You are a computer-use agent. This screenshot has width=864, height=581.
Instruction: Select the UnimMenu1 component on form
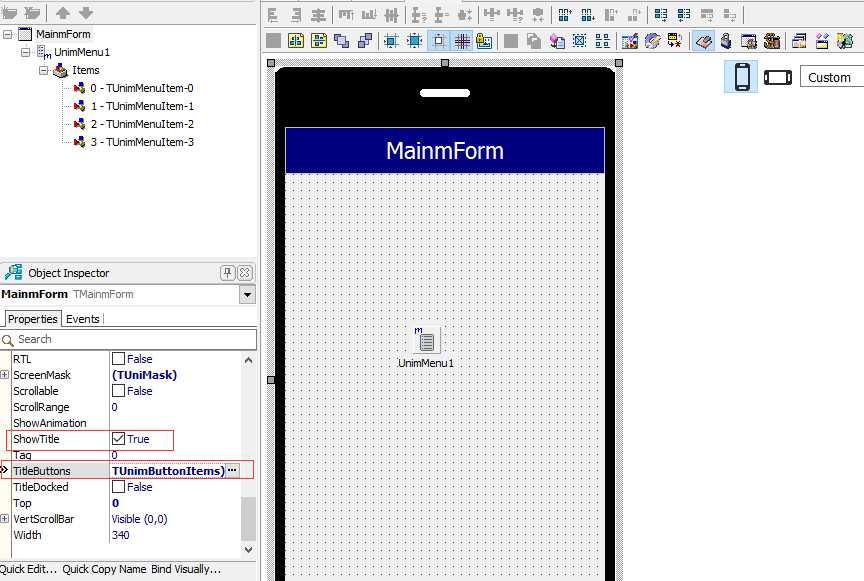tap(426, 341)
